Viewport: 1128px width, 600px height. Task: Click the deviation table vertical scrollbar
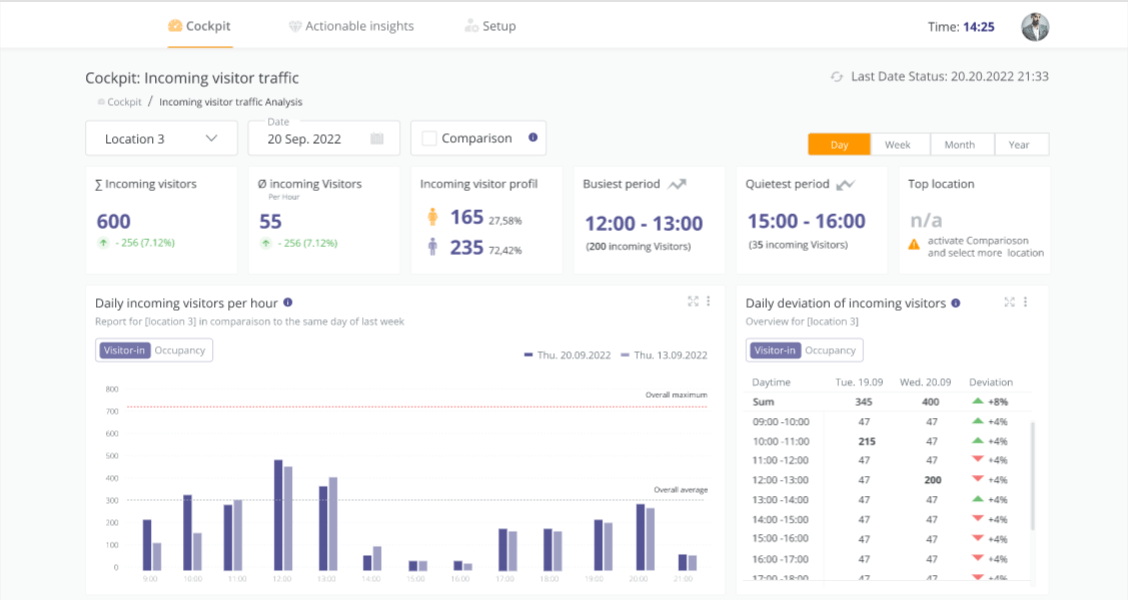pyautogui.click(x=1032, y=475)
